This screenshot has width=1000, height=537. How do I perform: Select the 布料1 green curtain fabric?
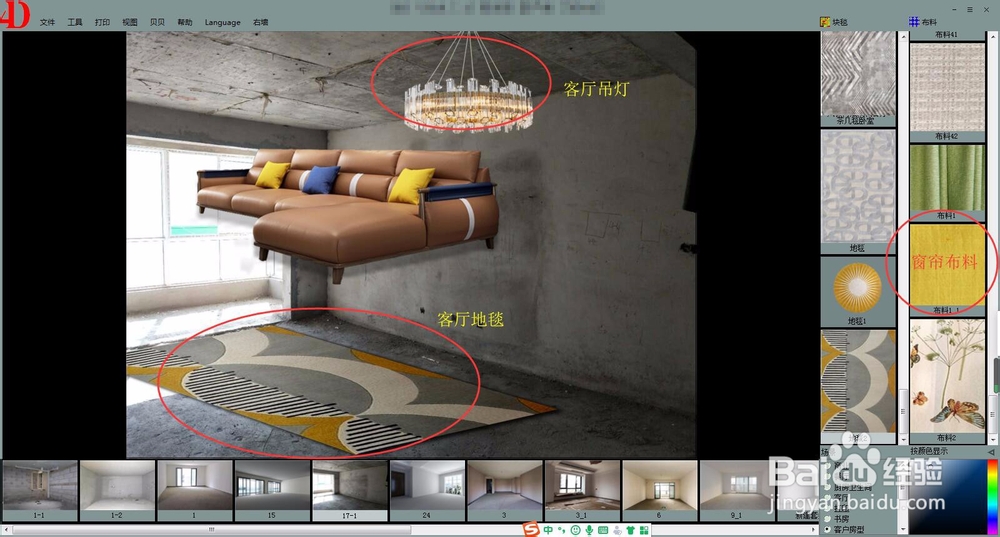947,182
